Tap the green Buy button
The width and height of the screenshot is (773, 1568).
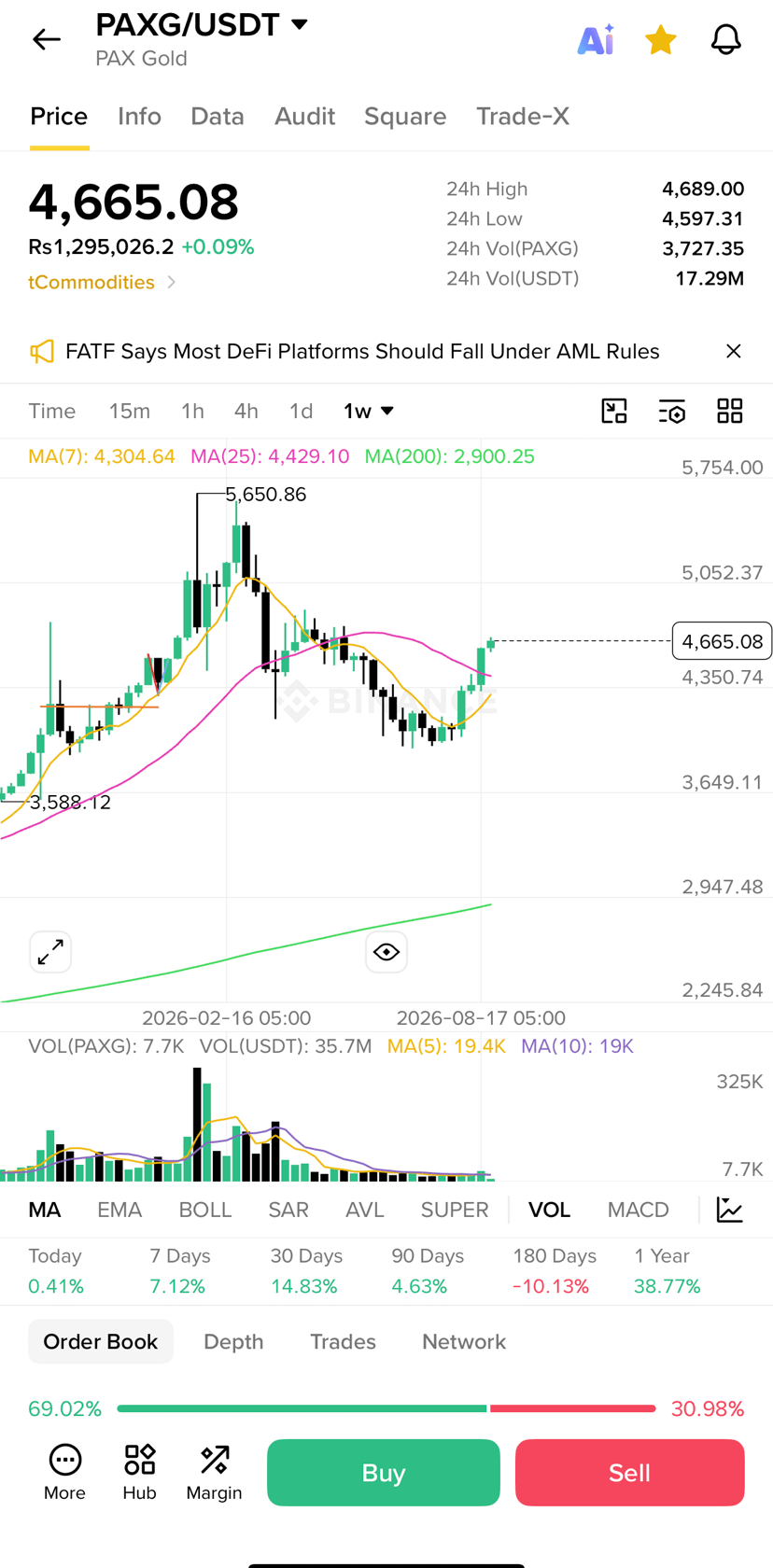point(384,1473)
